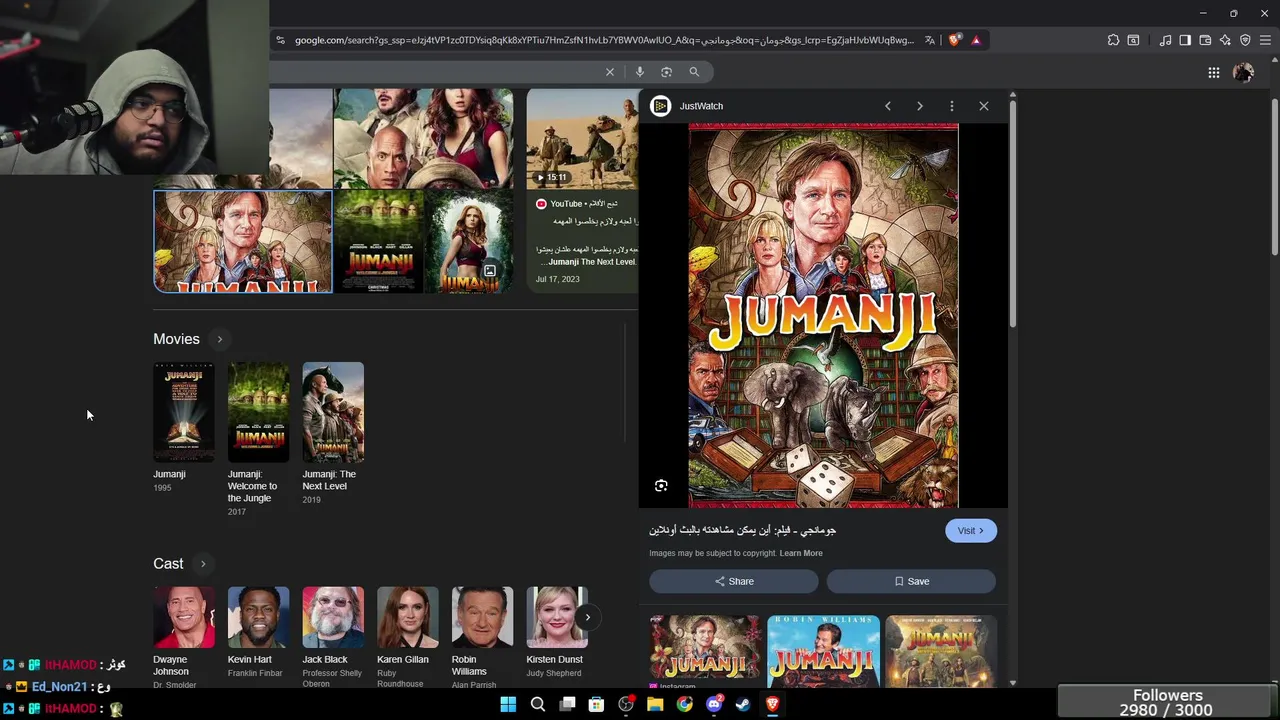The height and width of the screenshot is (720, 1280).
Task: Clear the Google search box text
Action: (x=610, y=72)
